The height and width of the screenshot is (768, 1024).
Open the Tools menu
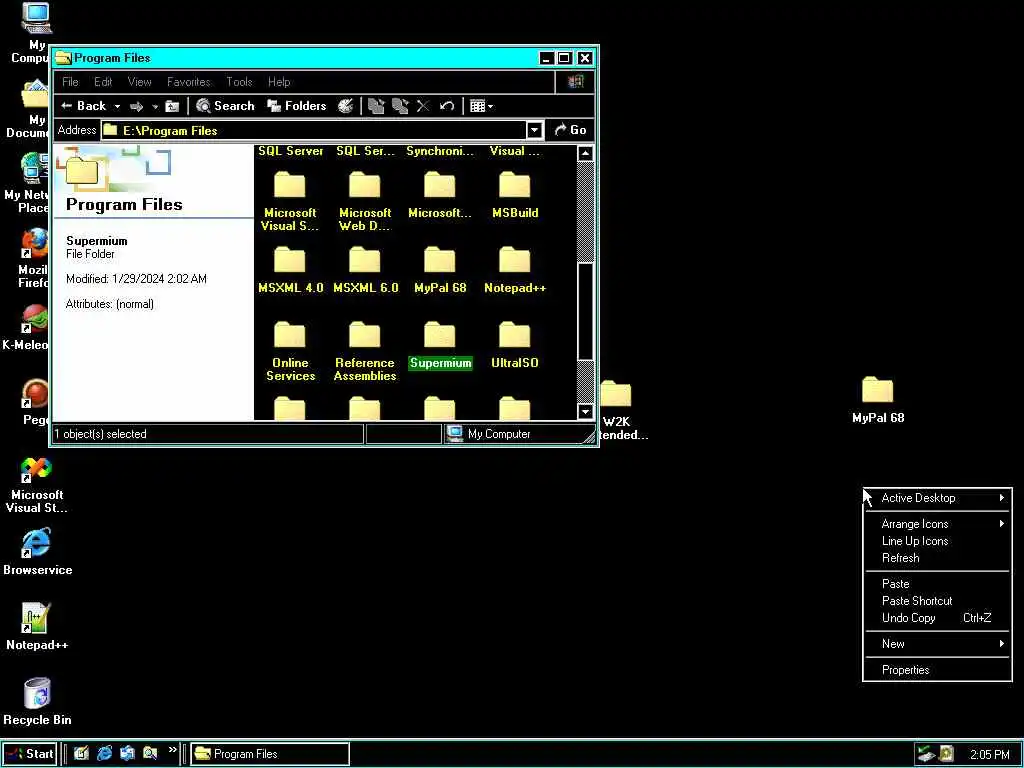coord(239,82)
